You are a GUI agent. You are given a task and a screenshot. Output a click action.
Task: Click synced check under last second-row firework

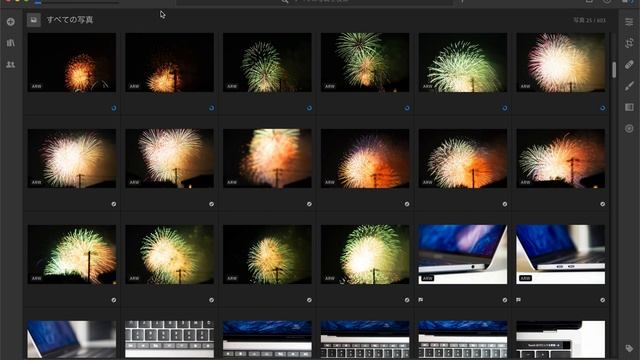coord(602,204)
